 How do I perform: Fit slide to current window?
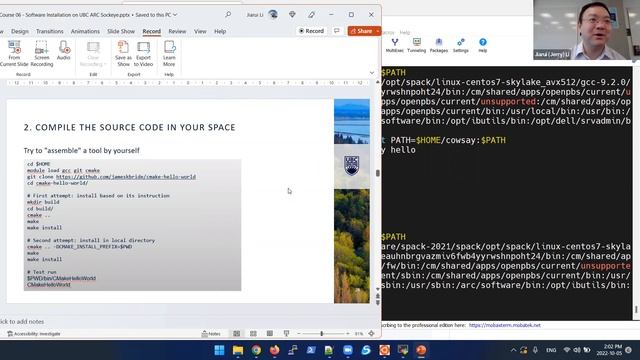coord(371,333)
